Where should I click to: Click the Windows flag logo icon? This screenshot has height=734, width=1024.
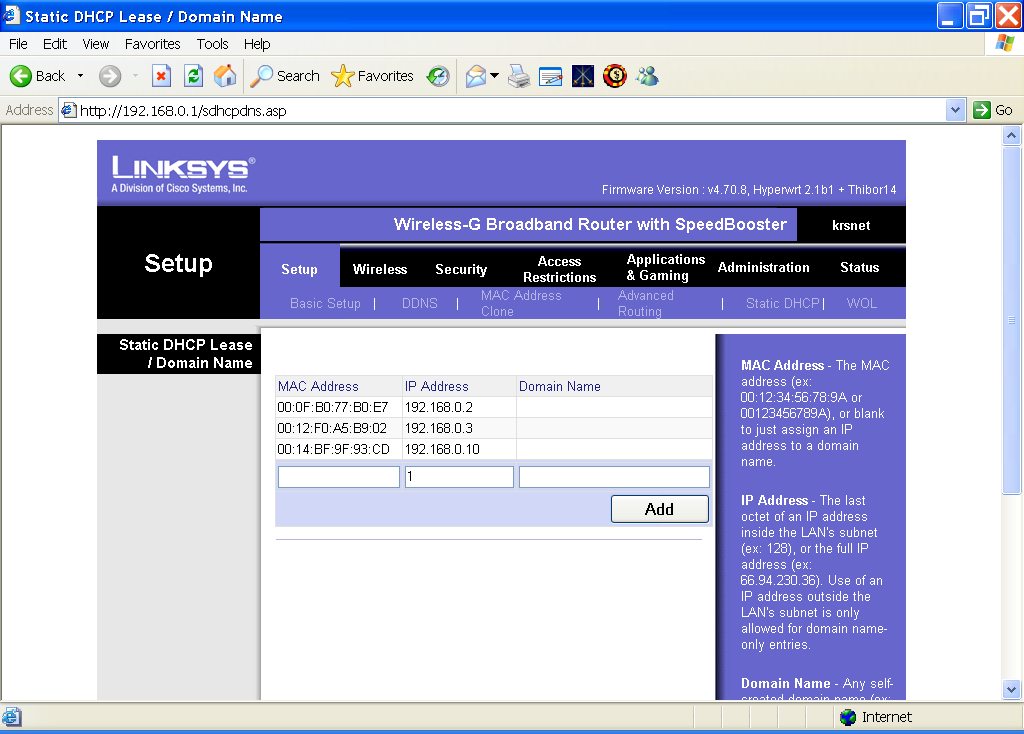pos(1004,44)
